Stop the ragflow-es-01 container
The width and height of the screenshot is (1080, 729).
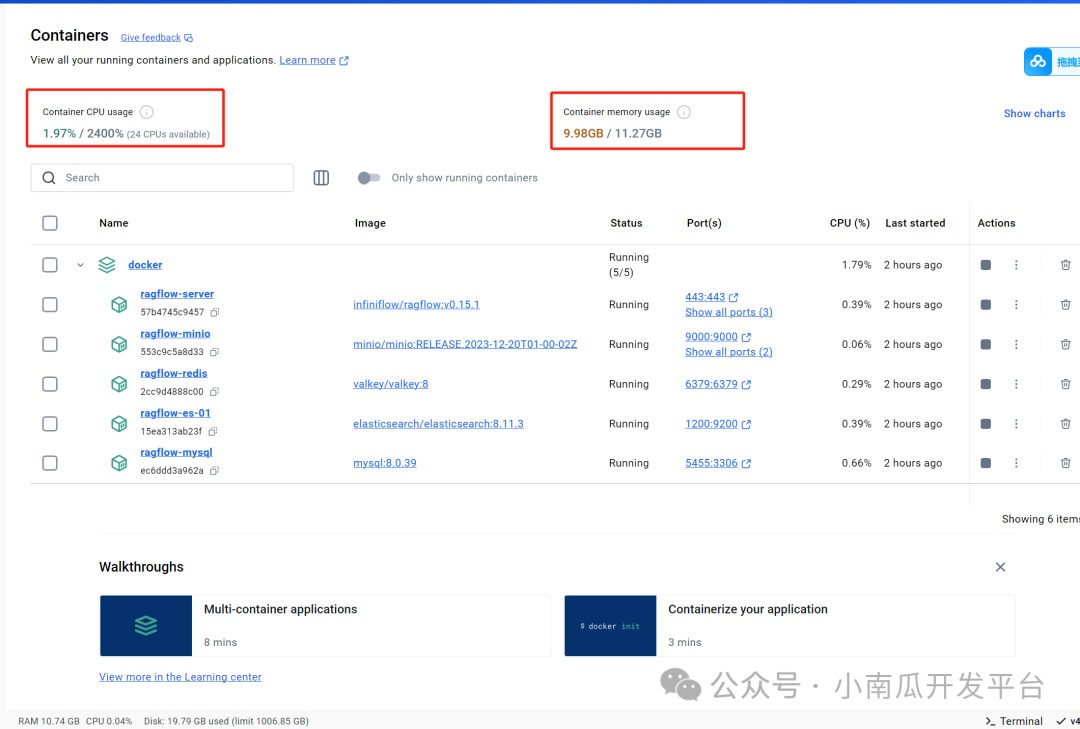click(986, 424)
